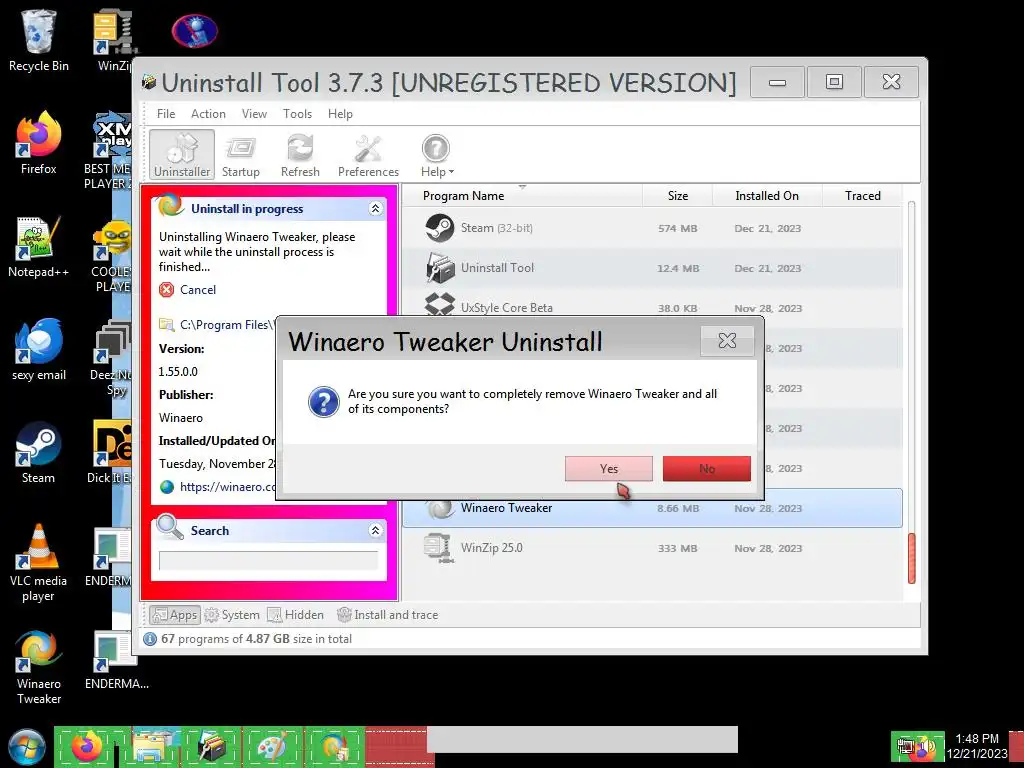Switch to the Startup toolbar view
Image resolution: width=1024 pixels, height=768 pixels.
[240, 155]
